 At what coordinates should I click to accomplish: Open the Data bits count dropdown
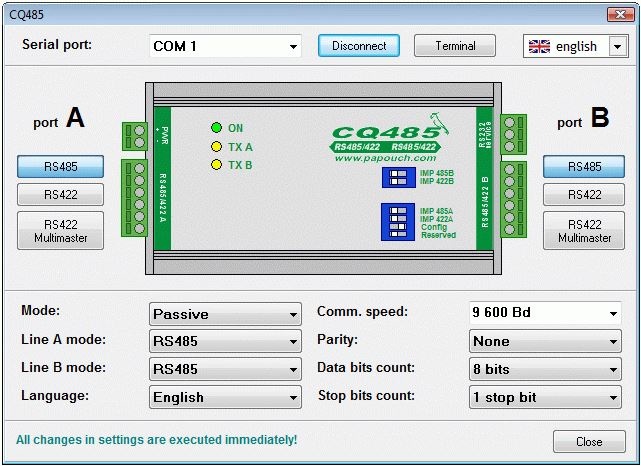pyautogui.click(x=545, y=369)
